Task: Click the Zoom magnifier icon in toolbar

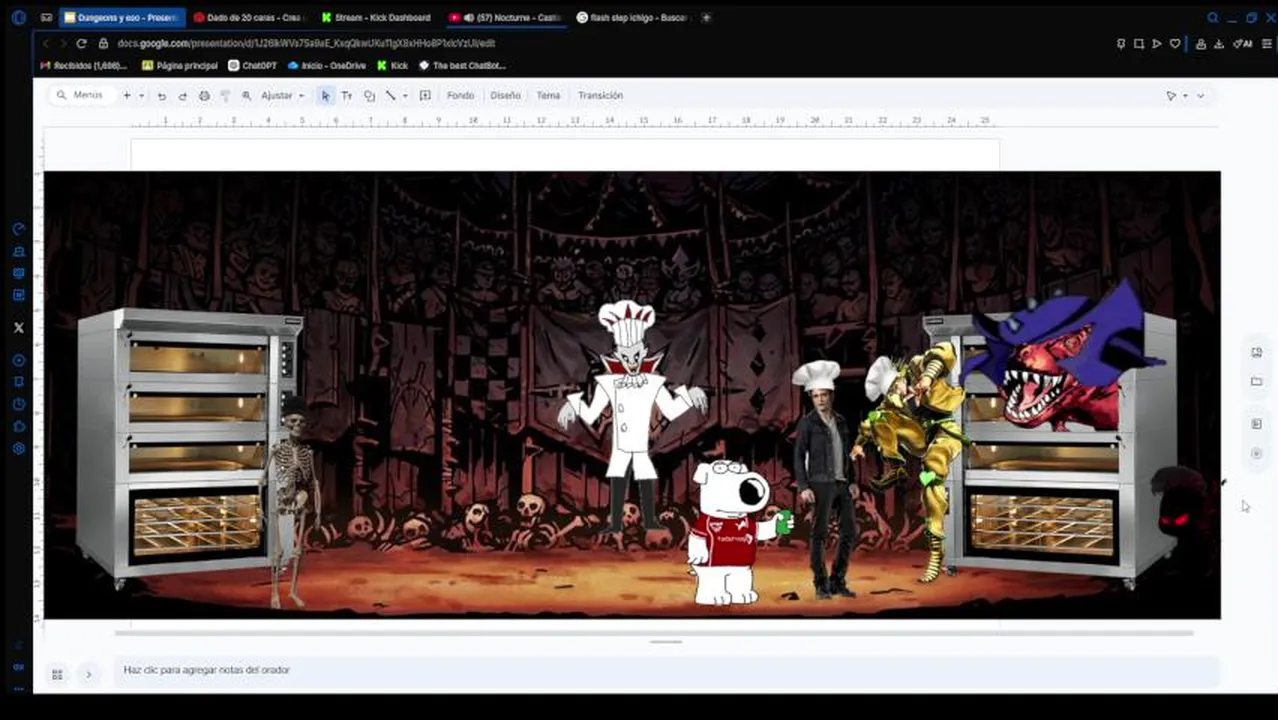Action: [246, 96]
